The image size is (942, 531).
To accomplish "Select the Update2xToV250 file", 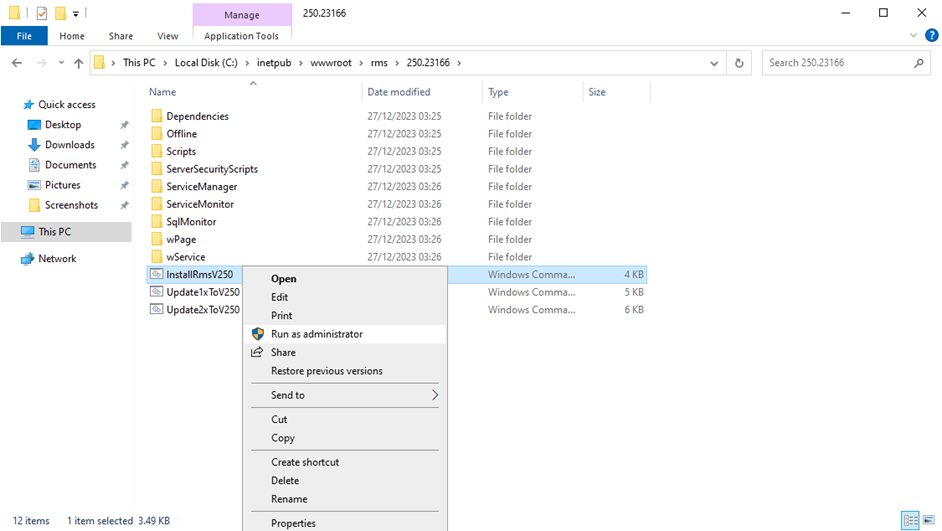I will click(202, 310).
